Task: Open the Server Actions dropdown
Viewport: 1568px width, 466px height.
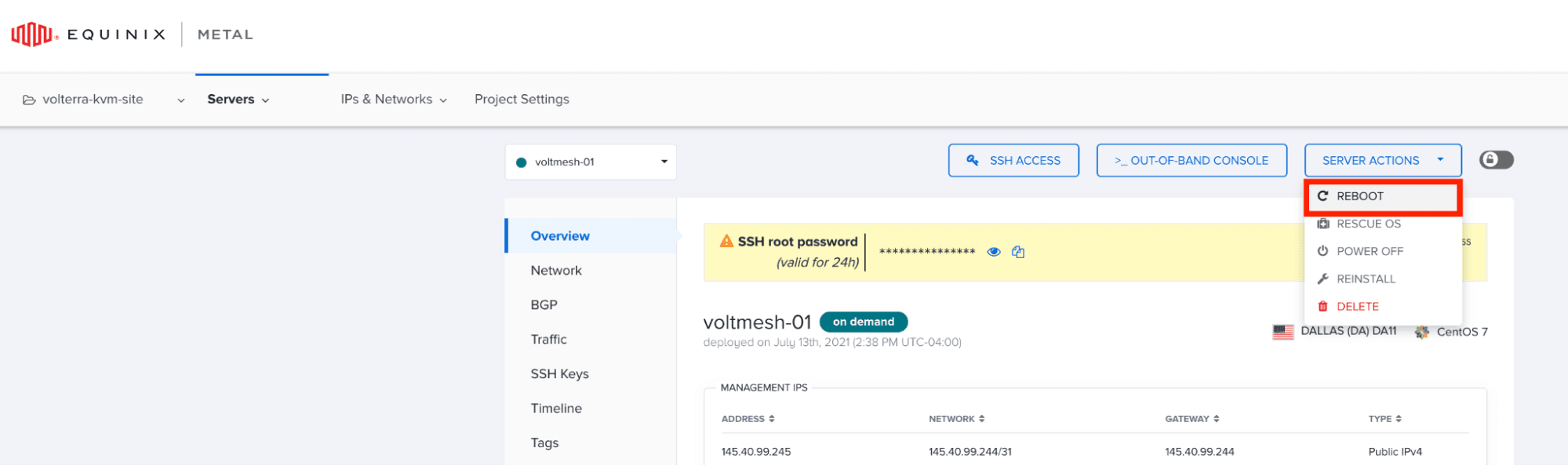Action: point(1383,160)
